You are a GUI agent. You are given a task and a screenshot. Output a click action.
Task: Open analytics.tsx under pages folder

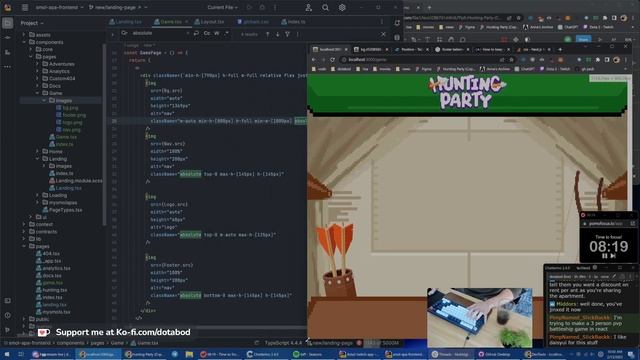click(x=53, y=268)
